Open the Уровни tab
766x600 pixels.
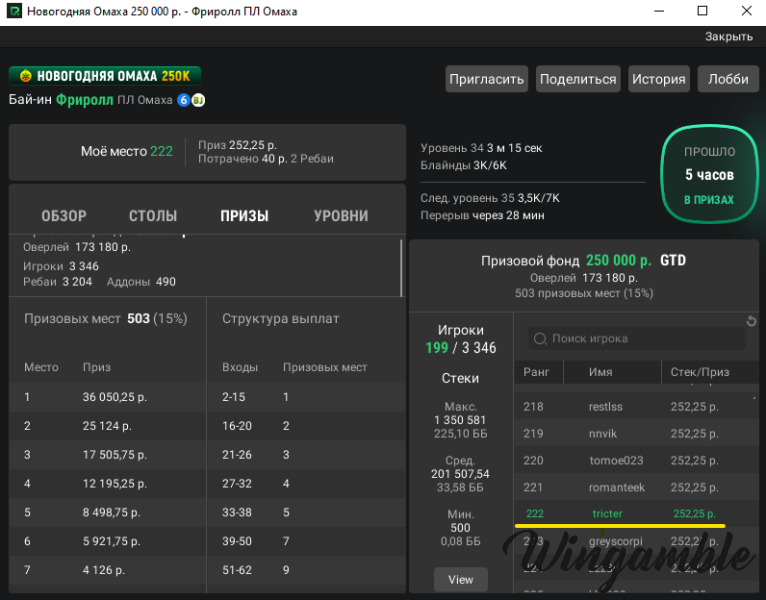[x=341, y=216]
